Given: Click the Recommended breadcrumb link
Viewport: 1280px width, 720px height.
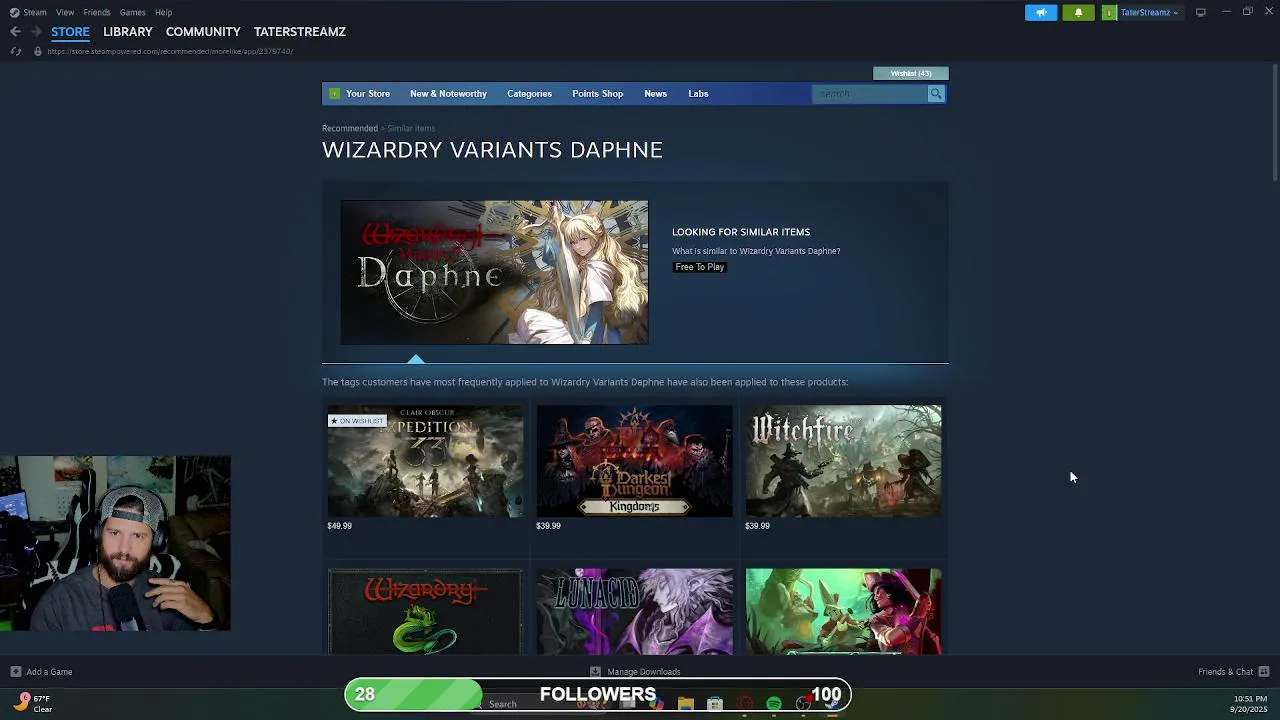Looking at the screenshot, I should point(350,128).
